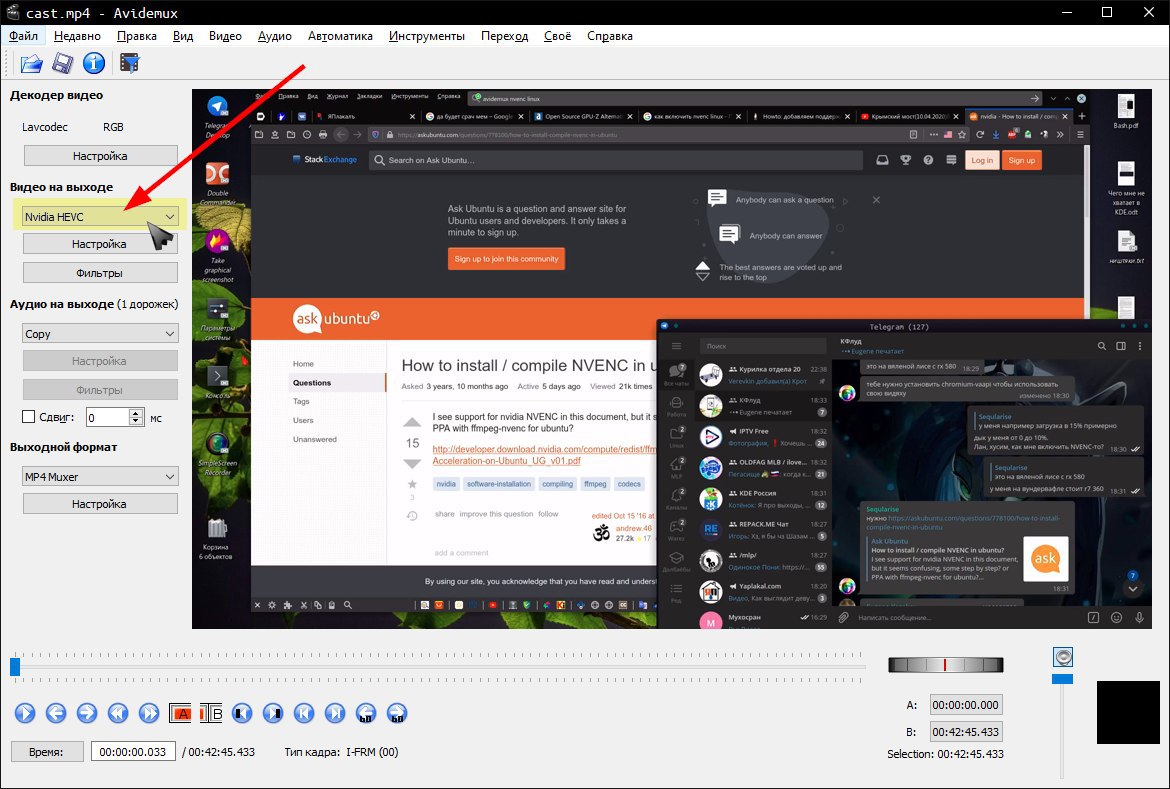Click Настройка under Декодер видео
Screen dimensions: 1170x789
coord(100,156)
